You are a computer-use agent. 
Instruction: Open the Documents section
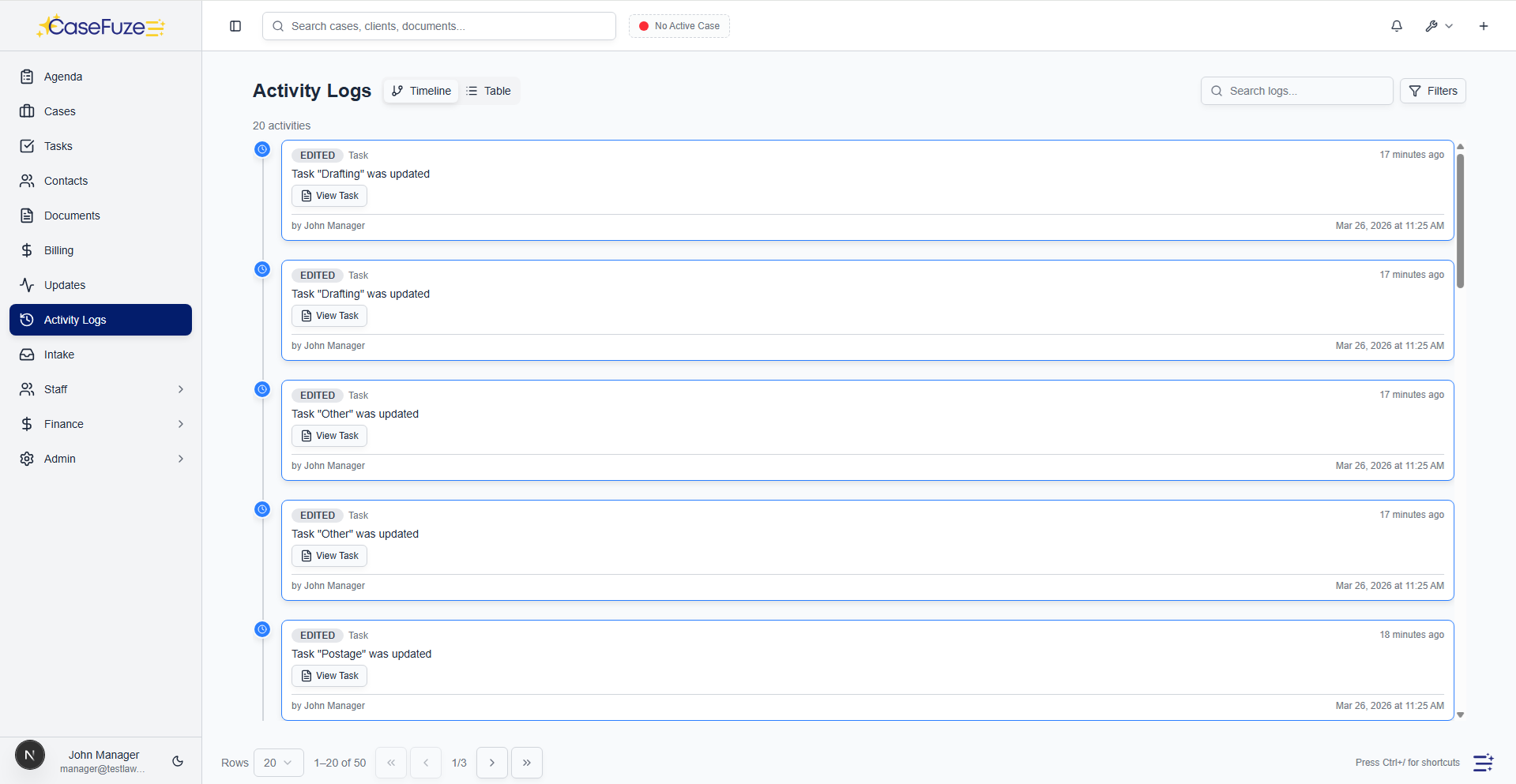(x=72, y=216)
